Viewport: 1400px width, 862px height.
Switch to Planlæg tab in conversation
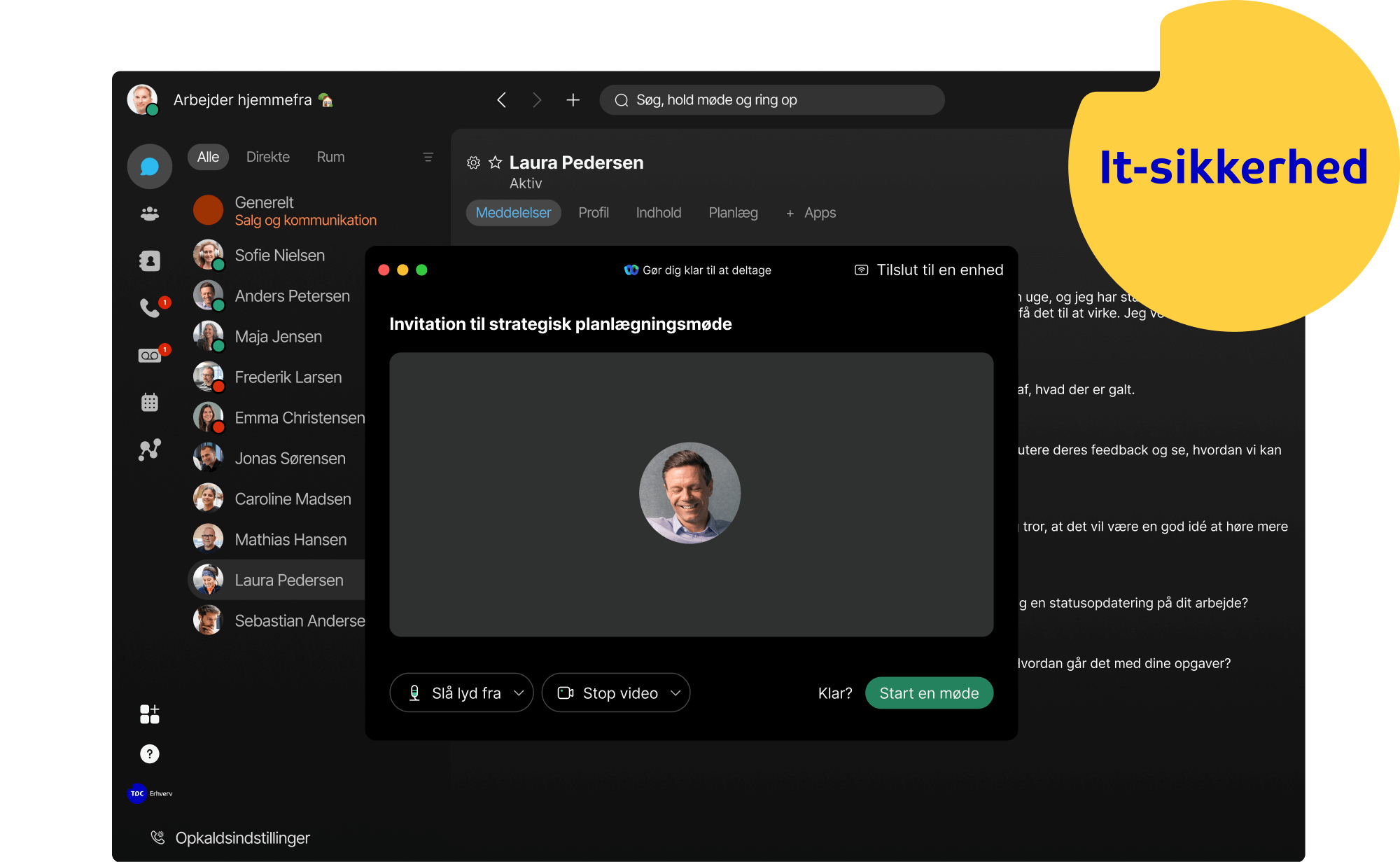pyautogui.click(x=733, y=212)
